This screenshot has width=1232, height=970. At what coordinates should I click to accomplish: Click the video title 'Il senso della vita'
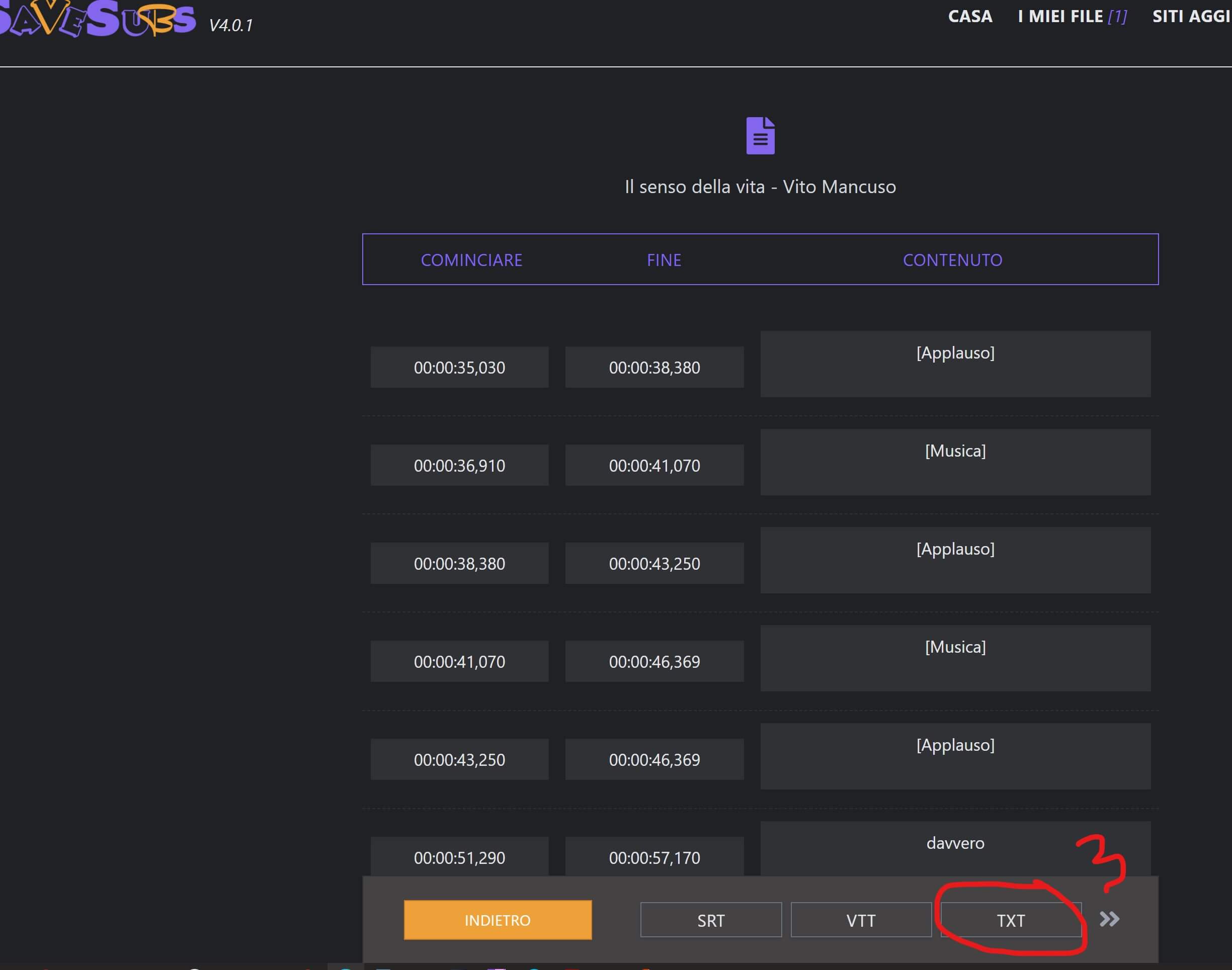coord(760,187)
